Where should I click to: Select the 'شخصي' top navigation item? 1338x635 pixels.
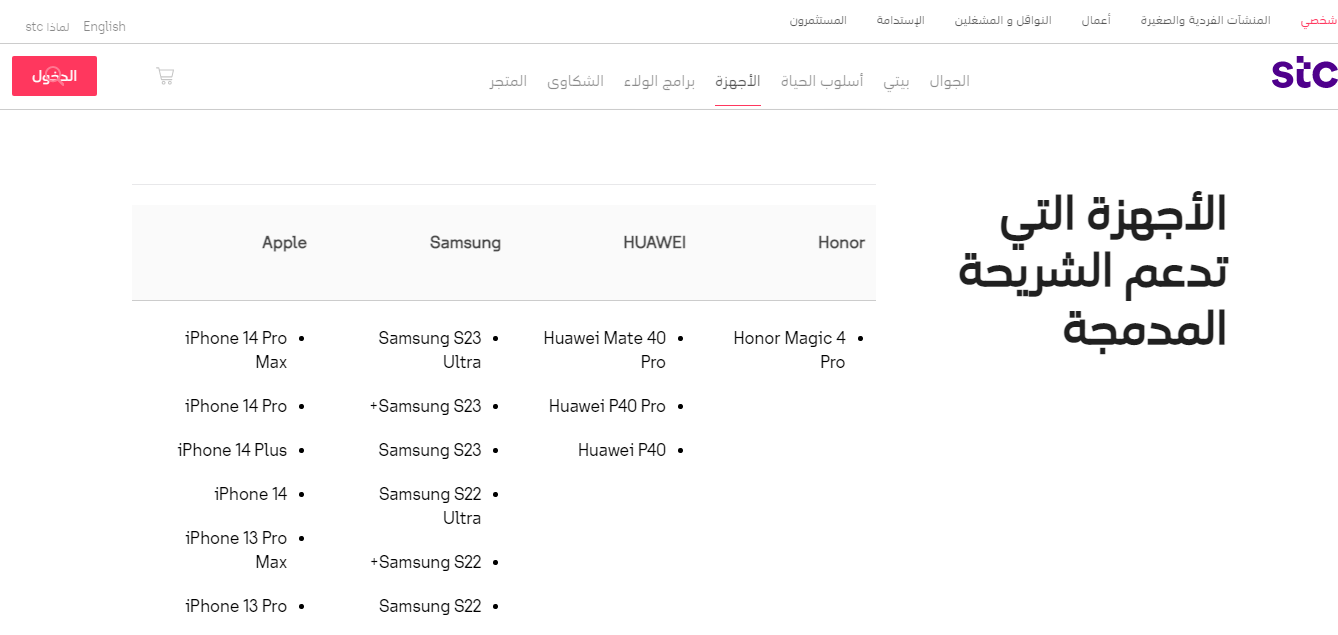pos(1318,21)
